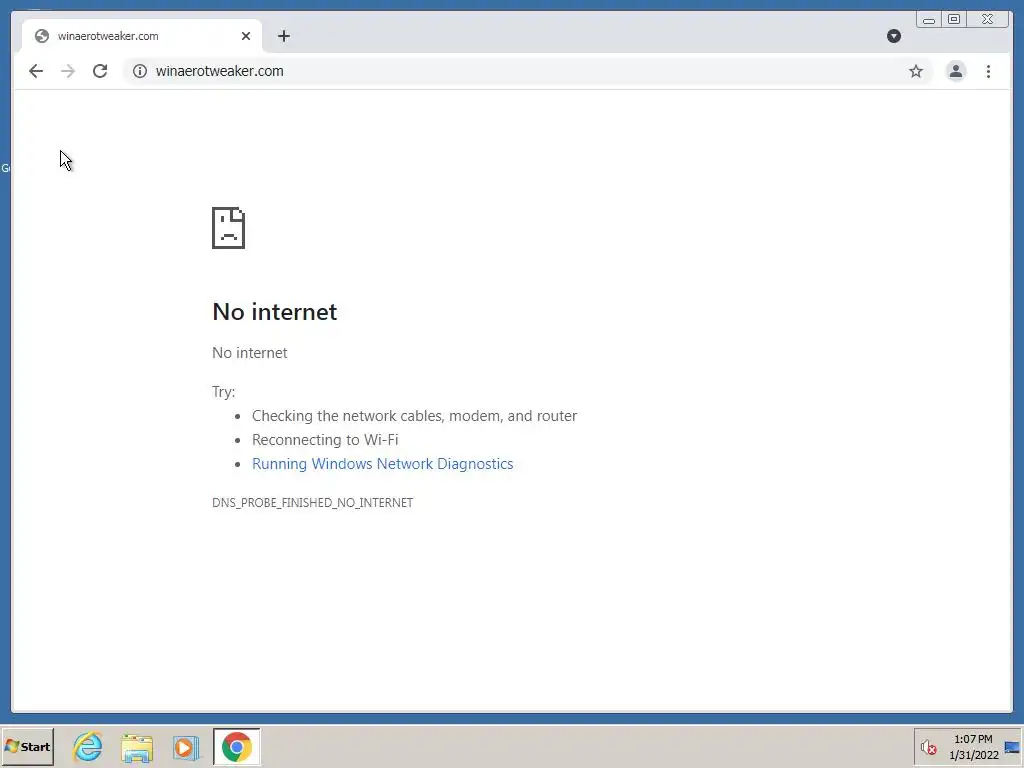View site information icon in address bar
The image size is (1024, 768).
pos(140,71)
